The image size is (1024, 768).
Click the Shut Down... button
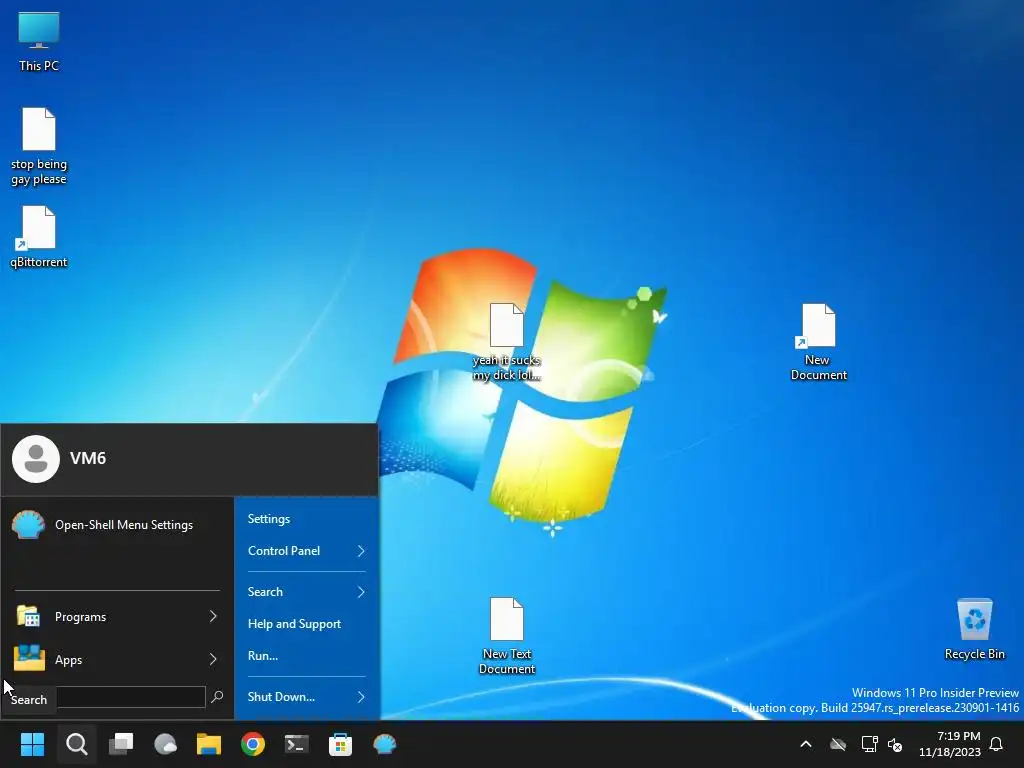click(281, 697)
